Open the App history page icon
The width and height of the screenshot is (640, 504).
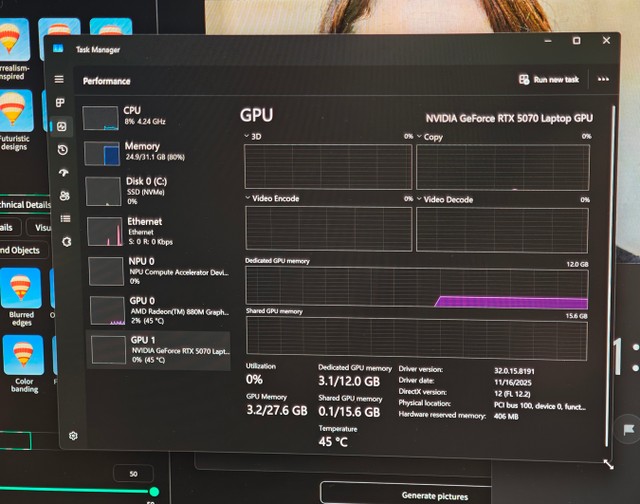coord(62,150)
